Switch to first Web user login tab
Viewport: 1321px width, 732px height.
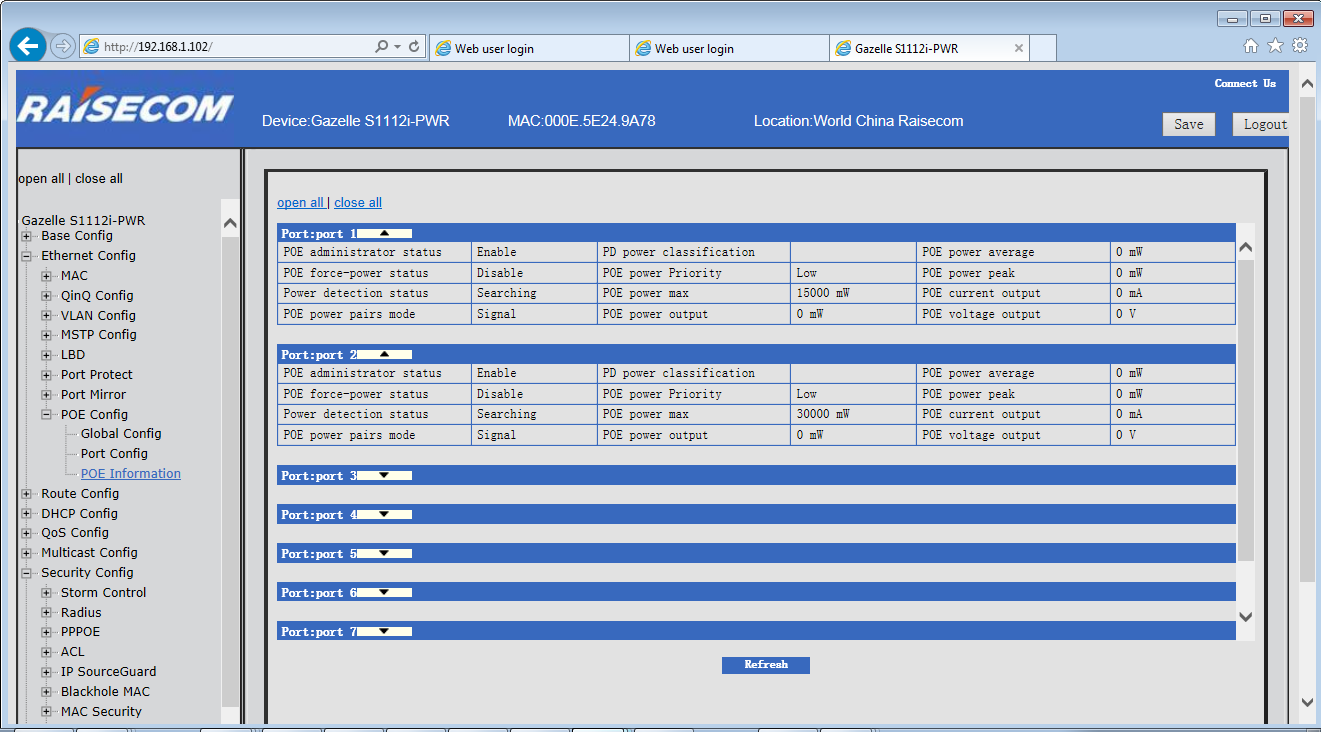coord(529,48)
